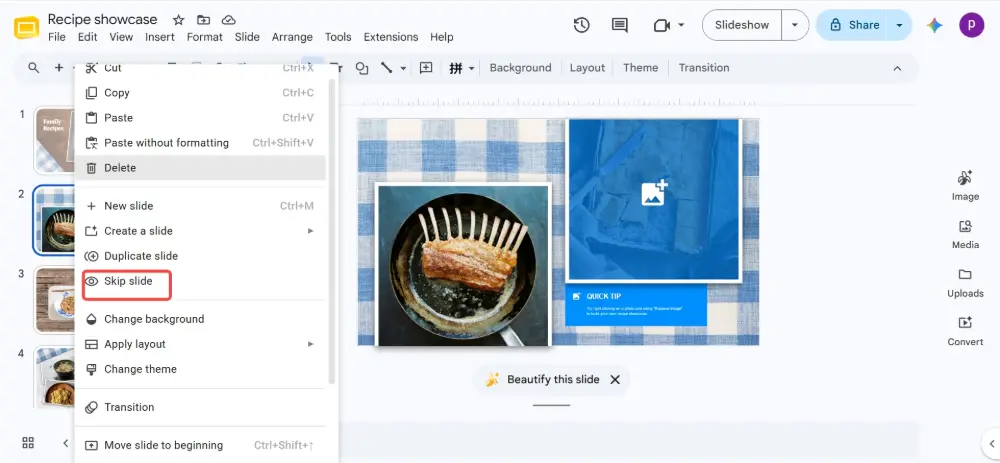
Task: Click the grid view icon at bottom left
Action: pos(28,443)
